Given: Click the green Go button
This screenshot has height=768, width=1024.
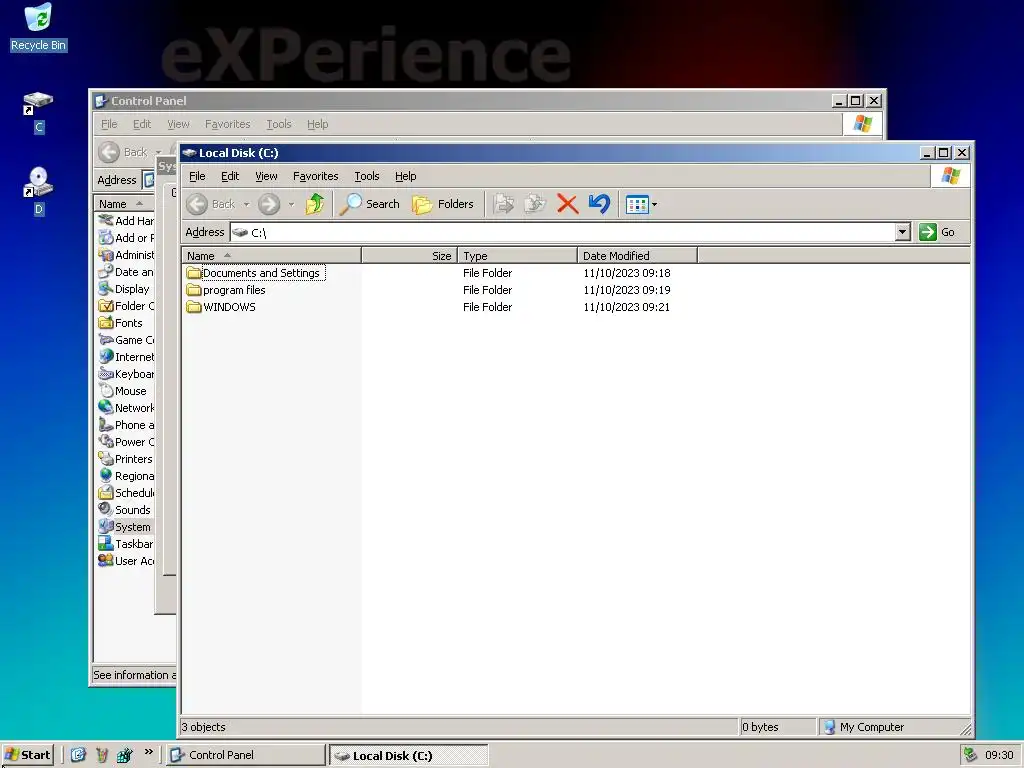Looking at the screenshot, I should click(x=937, y=232).
